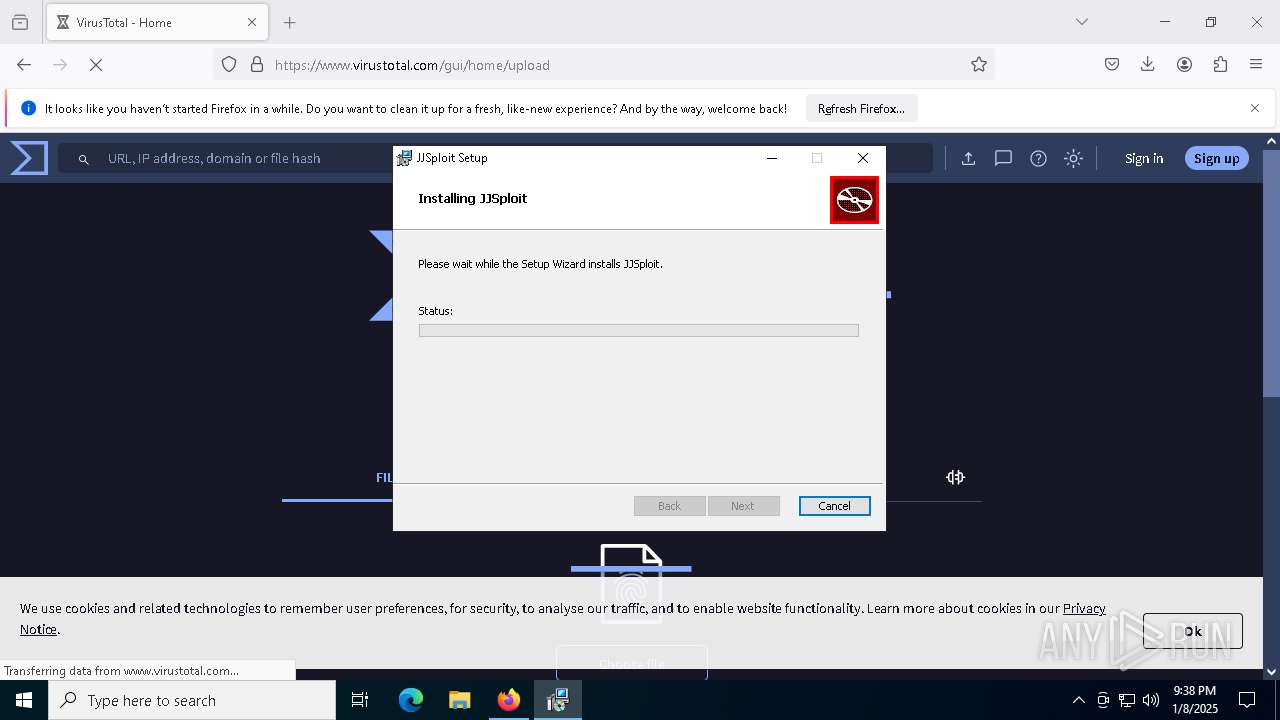
Task: Open the list all tabs dropdown
Action: [x=1081, y=22]
